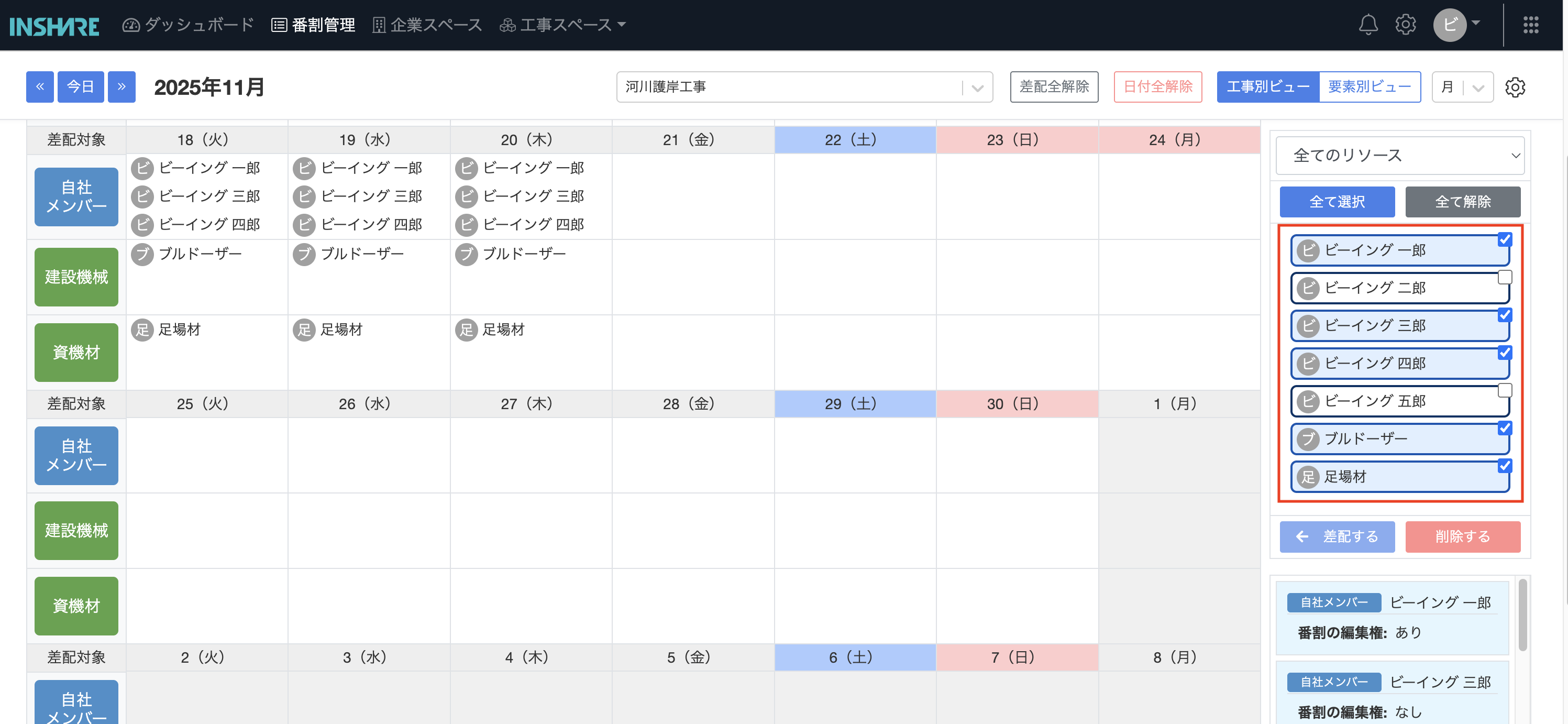Select 29 (土) date header
The height and width of the screenshot is (724, 1568).
click(x=855, y=404)
